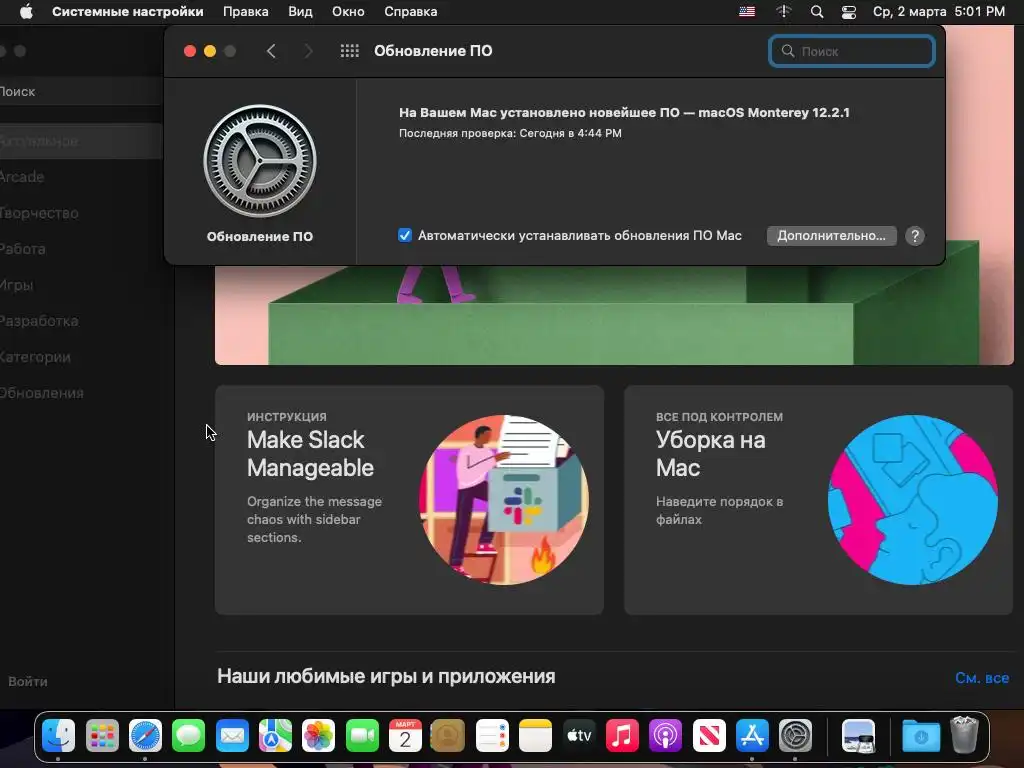The height and width of the screenshot is (768, 1024).
Task: Open FaceTime from the Dock
Action: pyautogui.click(x=362, y=737)
